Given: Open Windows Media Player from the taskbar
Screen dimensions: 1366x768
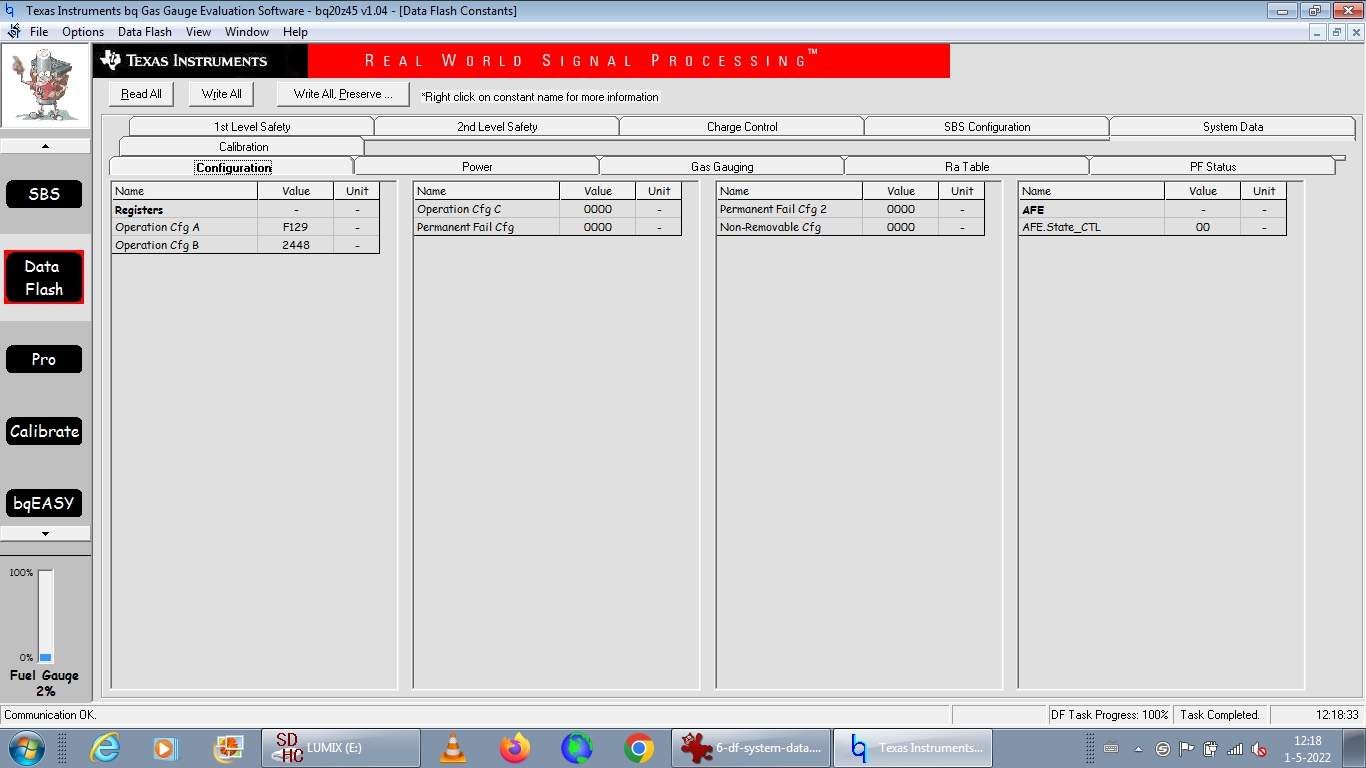Looking at the screenshot, I should [165, 748].
